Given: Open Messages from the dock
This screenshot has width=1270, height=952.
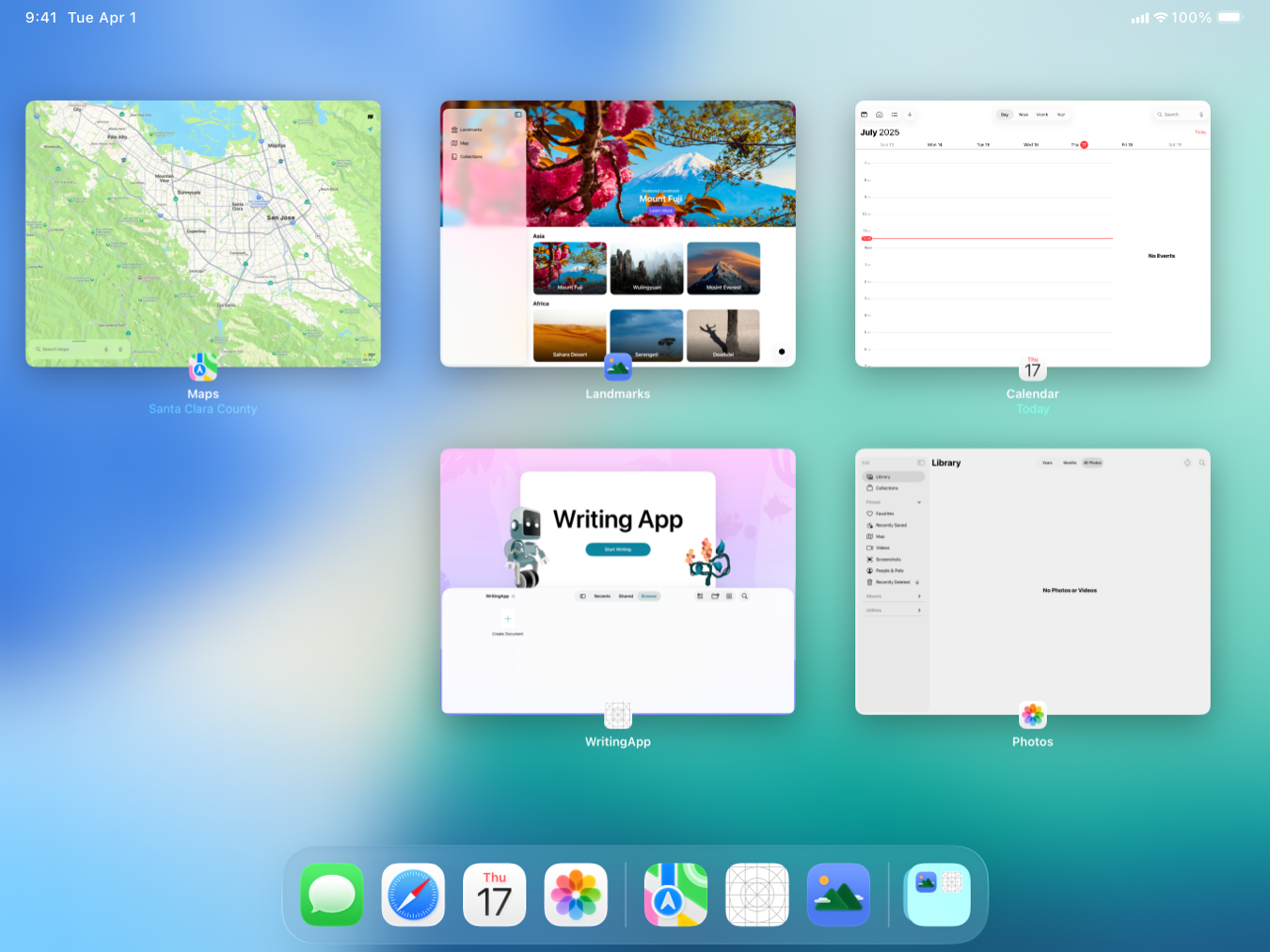Looking at the screenshot, I should point(331,895).
